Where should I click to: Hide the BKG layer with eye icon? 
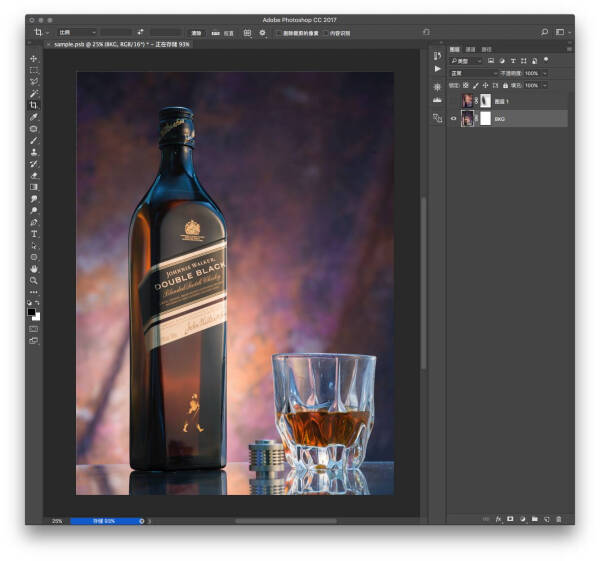pyautogui.click(x=453, y=119)
